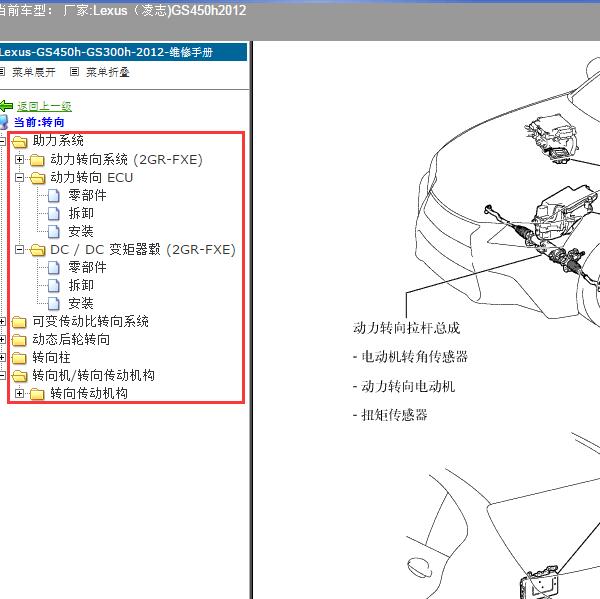Expand the 转向传动机构 subfolder node

click(20, 393)
